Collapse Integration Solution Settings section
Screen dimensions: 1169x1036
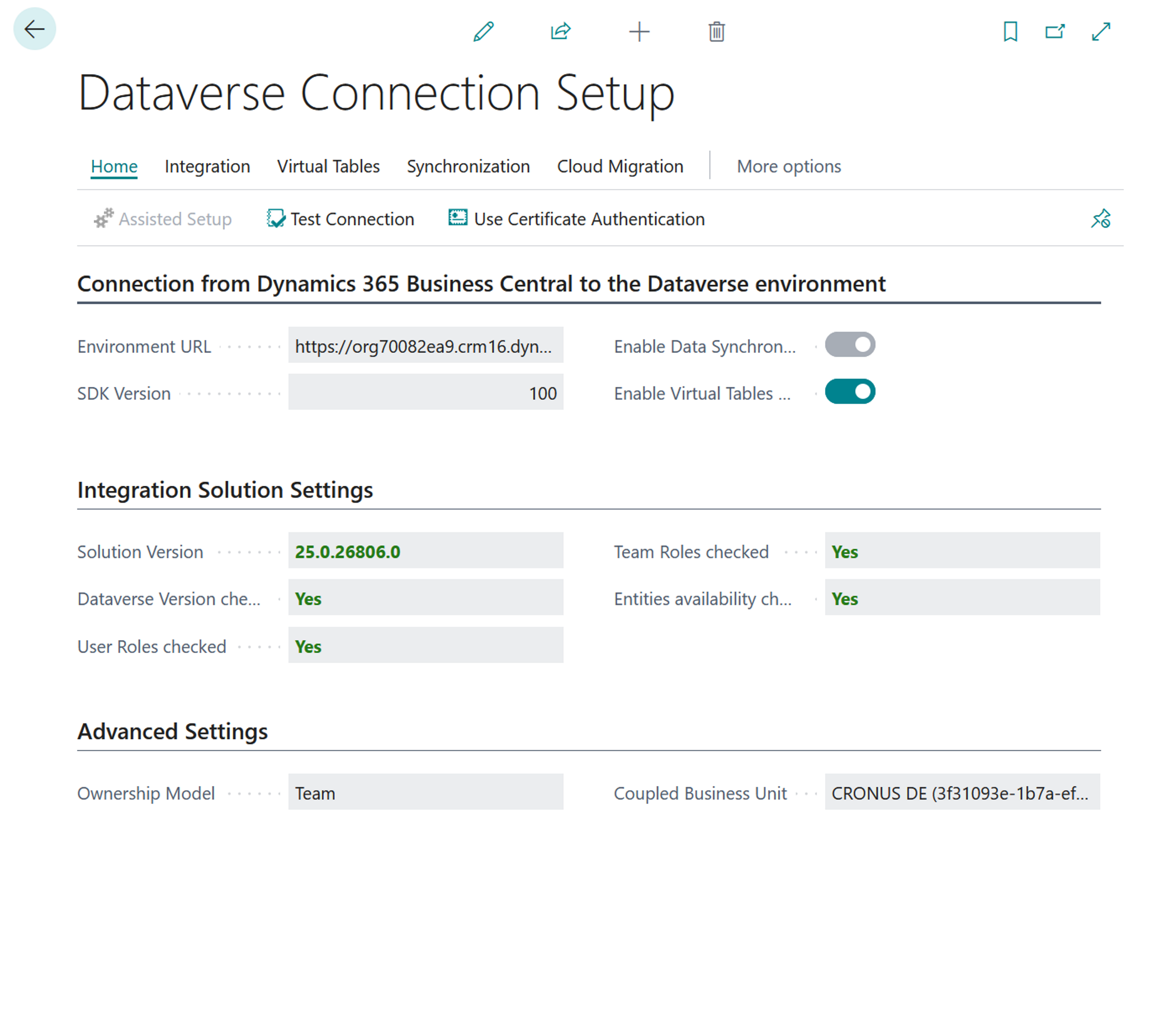[x=225, y=490]
